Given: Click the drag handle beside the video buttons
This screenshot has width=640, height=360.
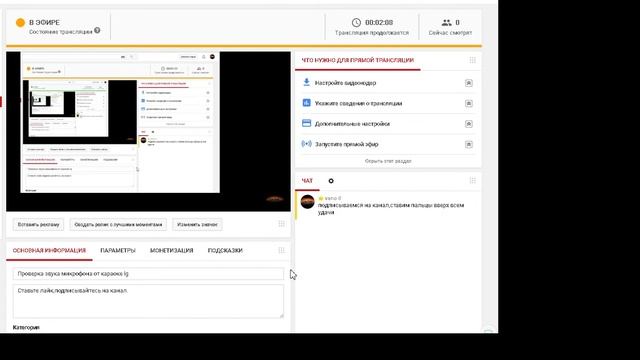Looking at the screenshot, I should pyautogui.click(x=282, y=224).
